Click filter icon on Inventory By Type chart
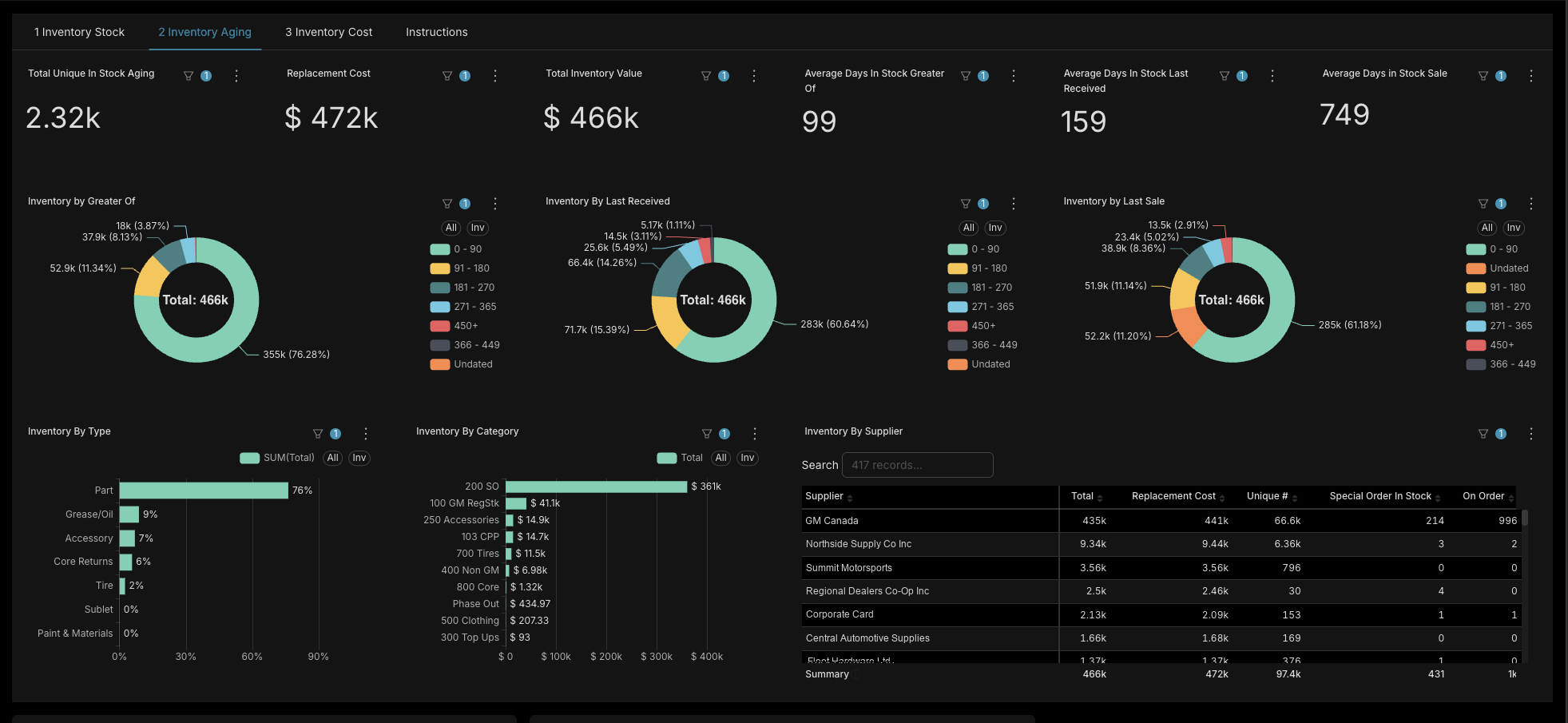 318,434
